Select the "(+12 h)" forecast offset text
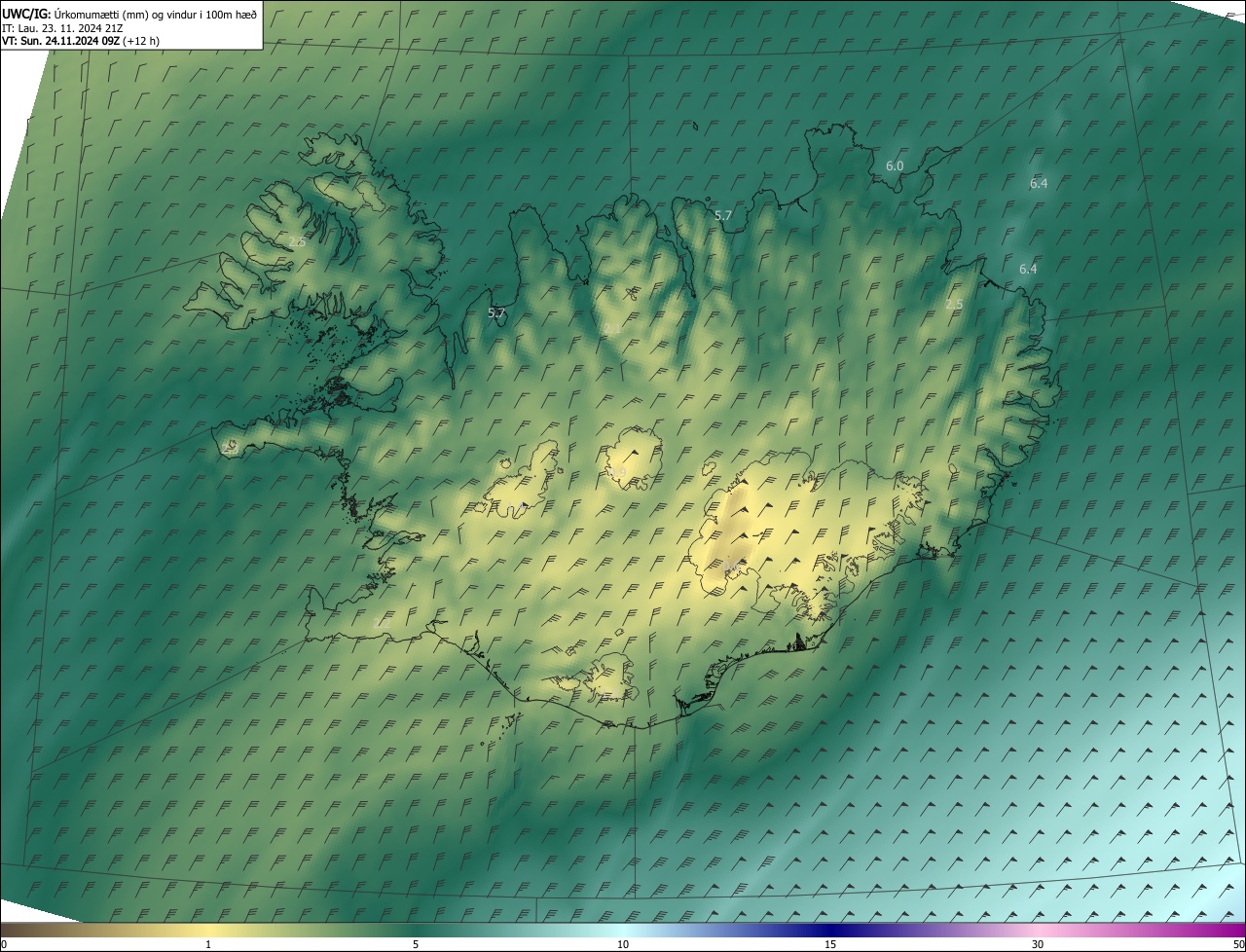Viewport: 1246px width, 952px height. (x=141, y=41)
